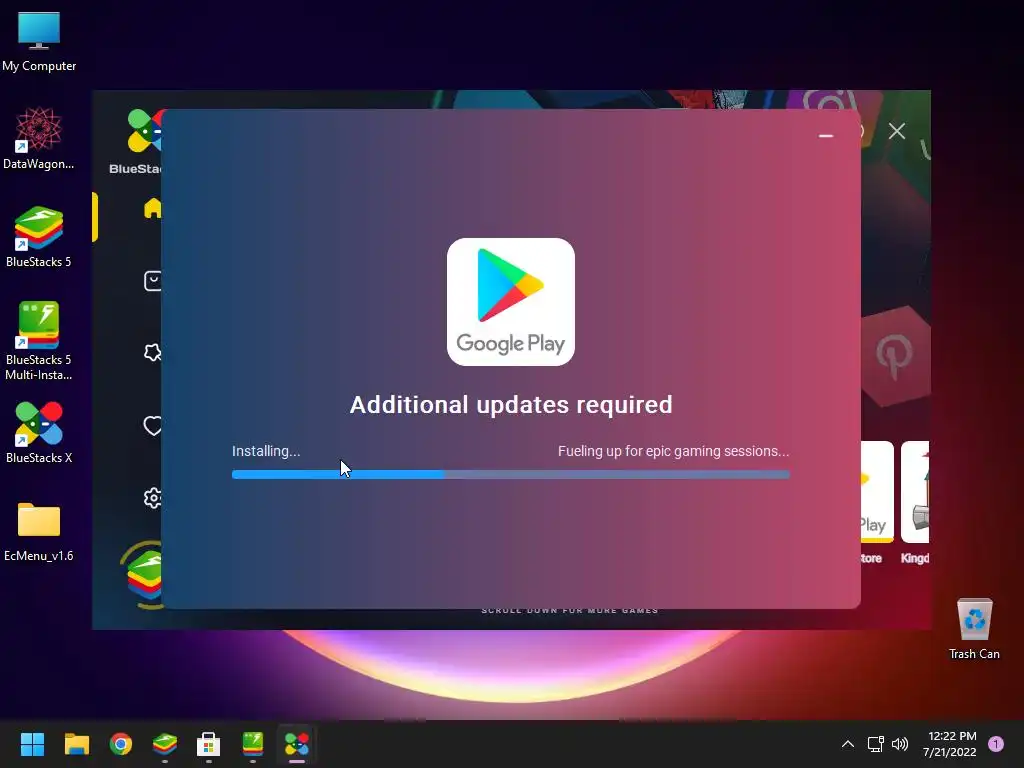The height and width of the screenshot is (768, 1024).
Task: Open the volume control in system tray
Action: coord(900,744)
